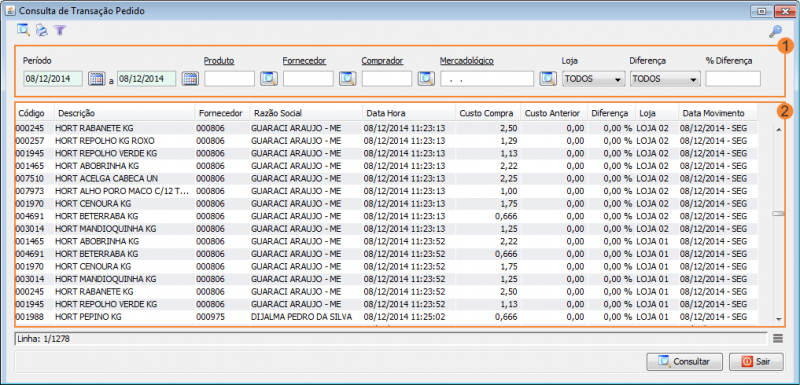This screenshot has width=800, height=385.
Task: Click the purple filter funnel icon
Action: pyautogui.click(x=60, y=31)
